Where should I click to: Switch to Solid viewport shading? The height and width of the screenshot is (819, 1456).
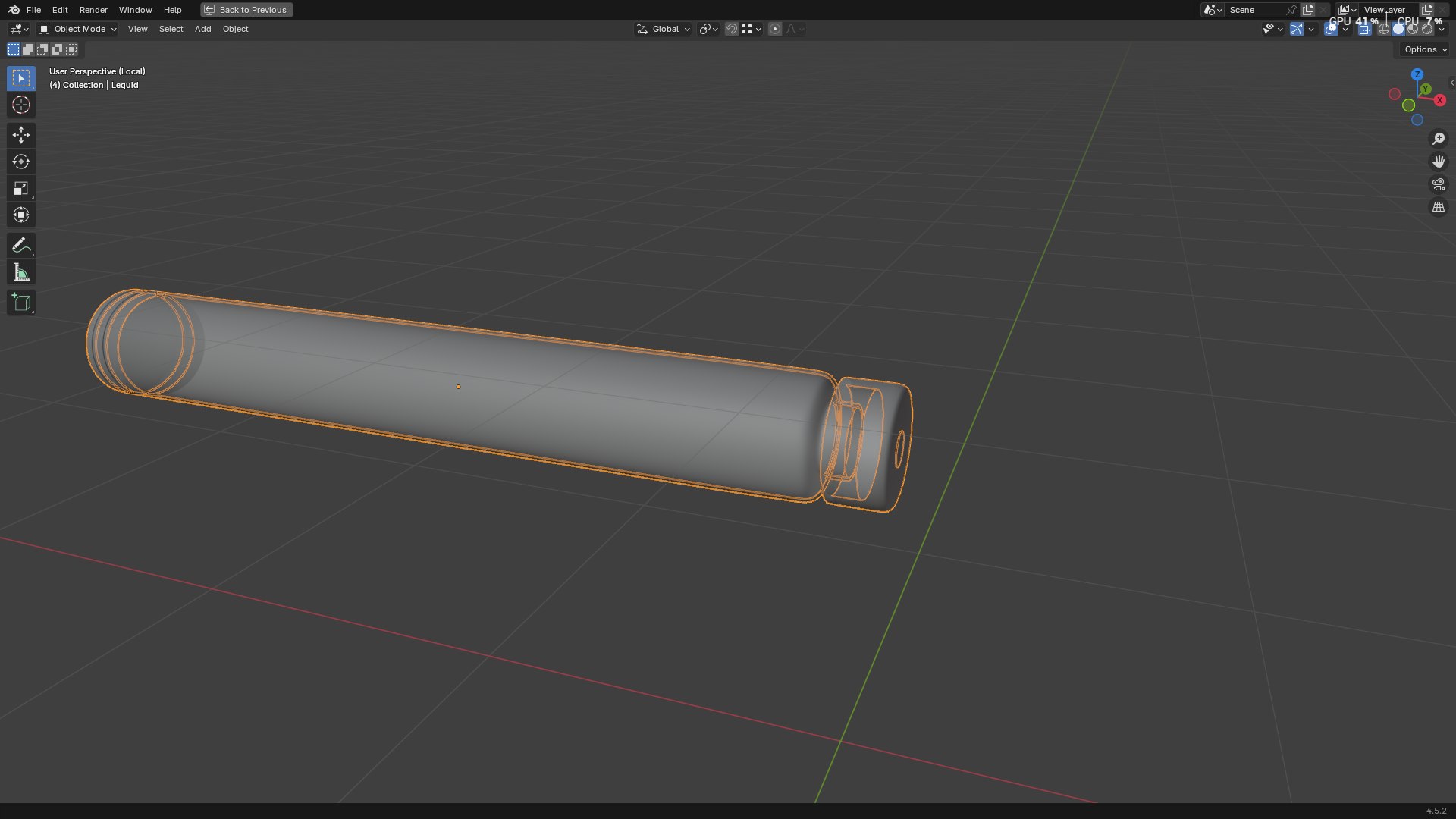1398,29
